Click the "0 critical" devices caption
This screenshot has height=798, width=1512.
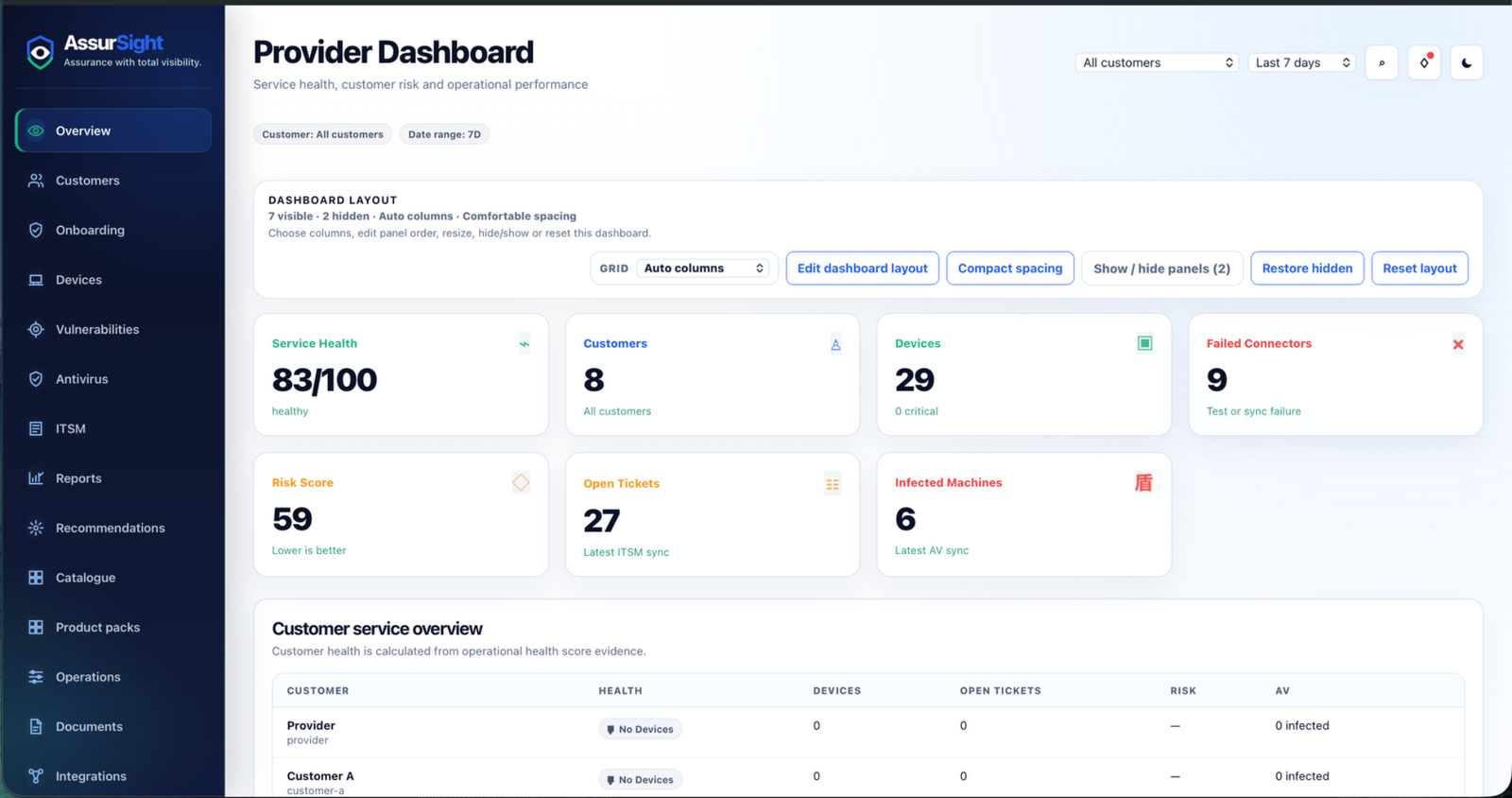(x=916, y=411)
